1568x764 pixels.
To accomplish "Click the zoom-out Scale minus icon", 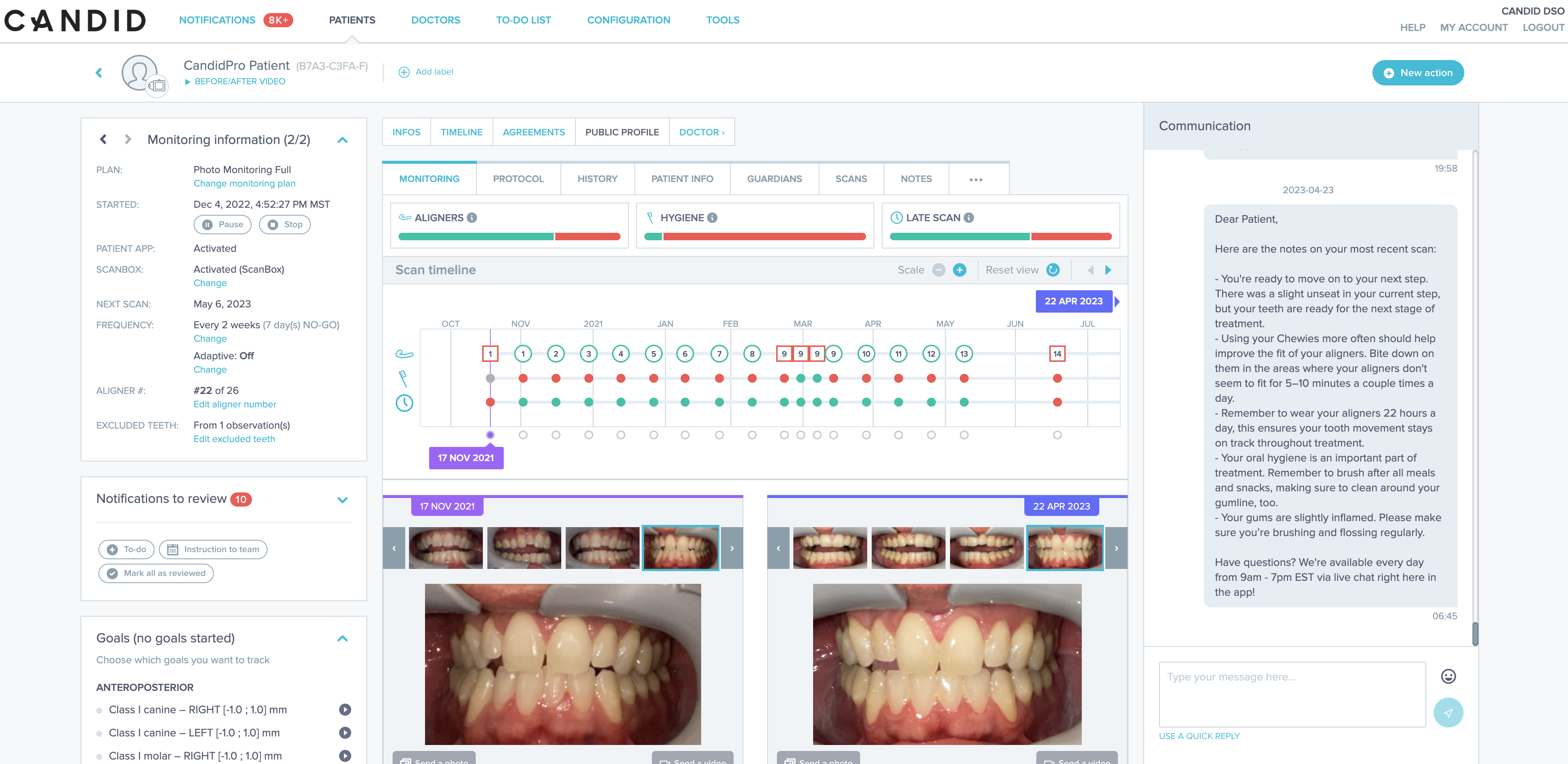I will pyautogui.click(x=938, y=270).
